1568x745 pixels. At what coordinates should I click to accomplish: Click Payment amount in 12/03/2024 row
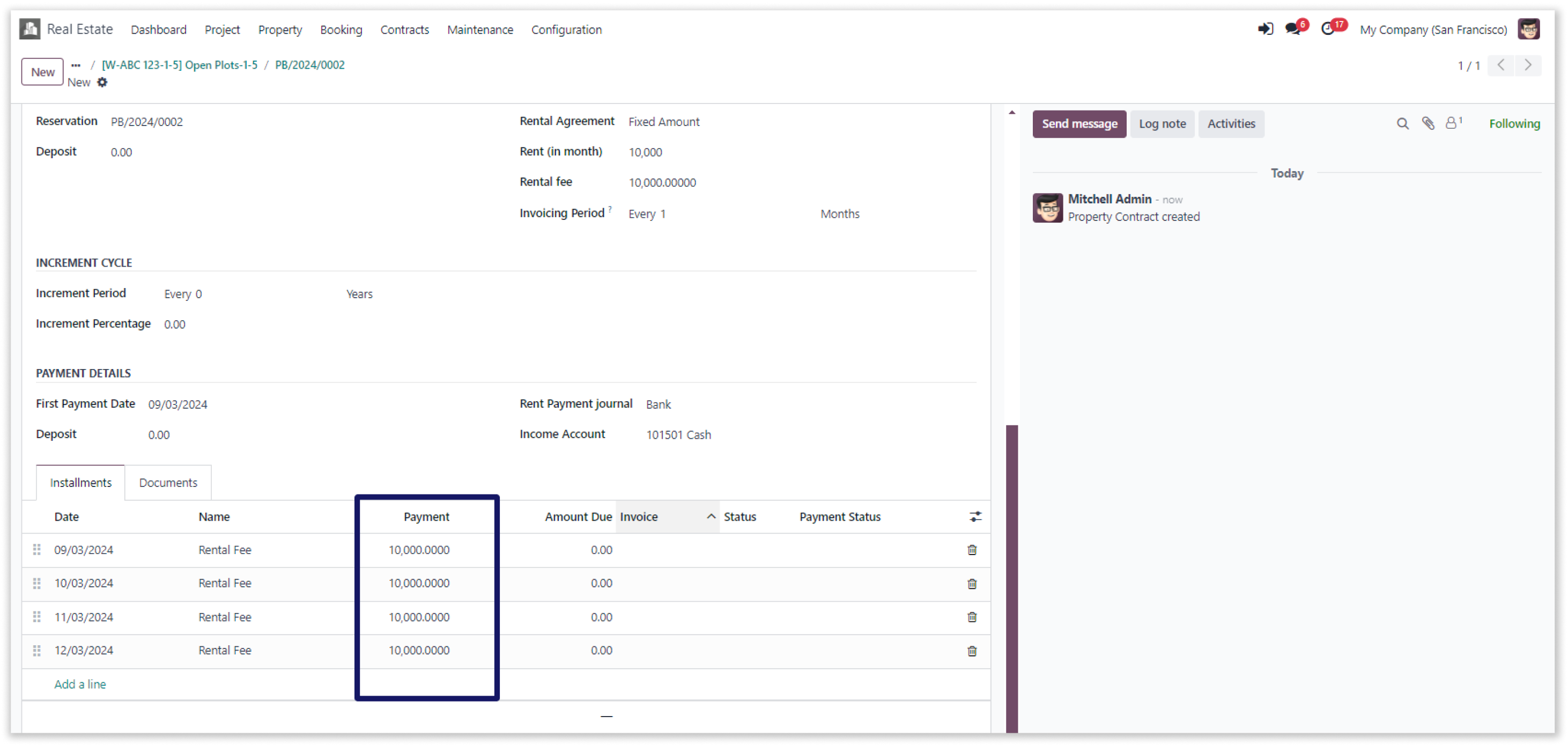coord(419,650)
